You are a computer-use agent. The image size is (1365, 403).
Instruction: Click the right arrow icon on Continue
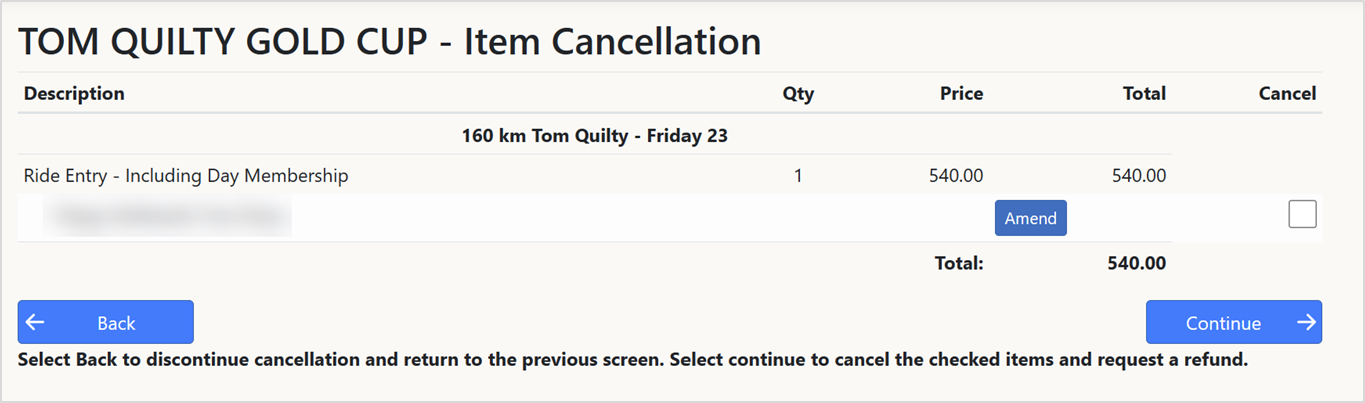1305,322
